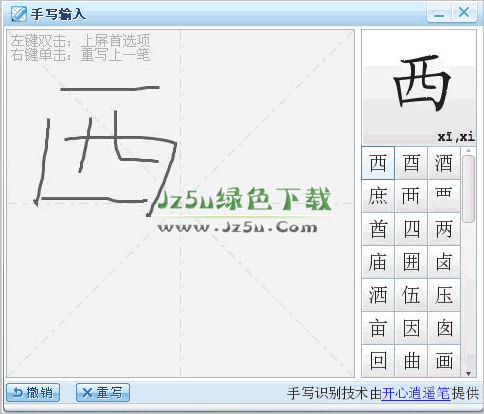Pick candidate character 酋
Screen dimensions: 484x414
pyautogui.click(x=378, y=229)
